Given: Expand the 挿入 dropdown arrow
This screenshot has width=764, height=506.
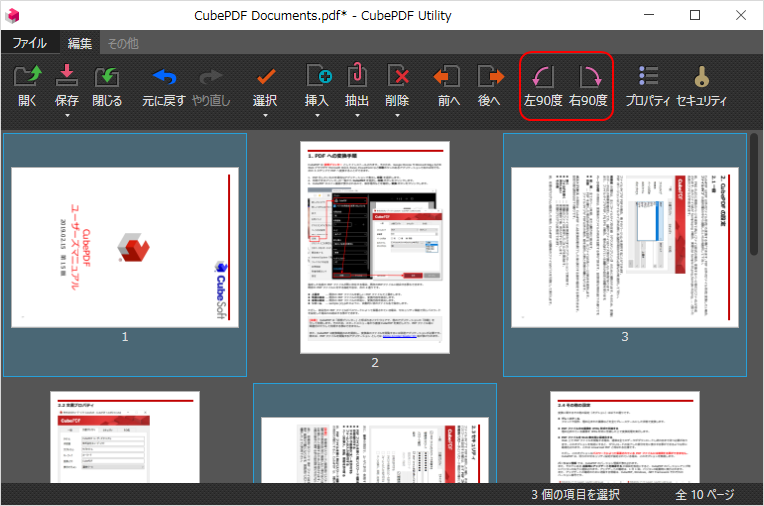Looking at the screenshot, I should pyautogui.click(x=317, y=116).
